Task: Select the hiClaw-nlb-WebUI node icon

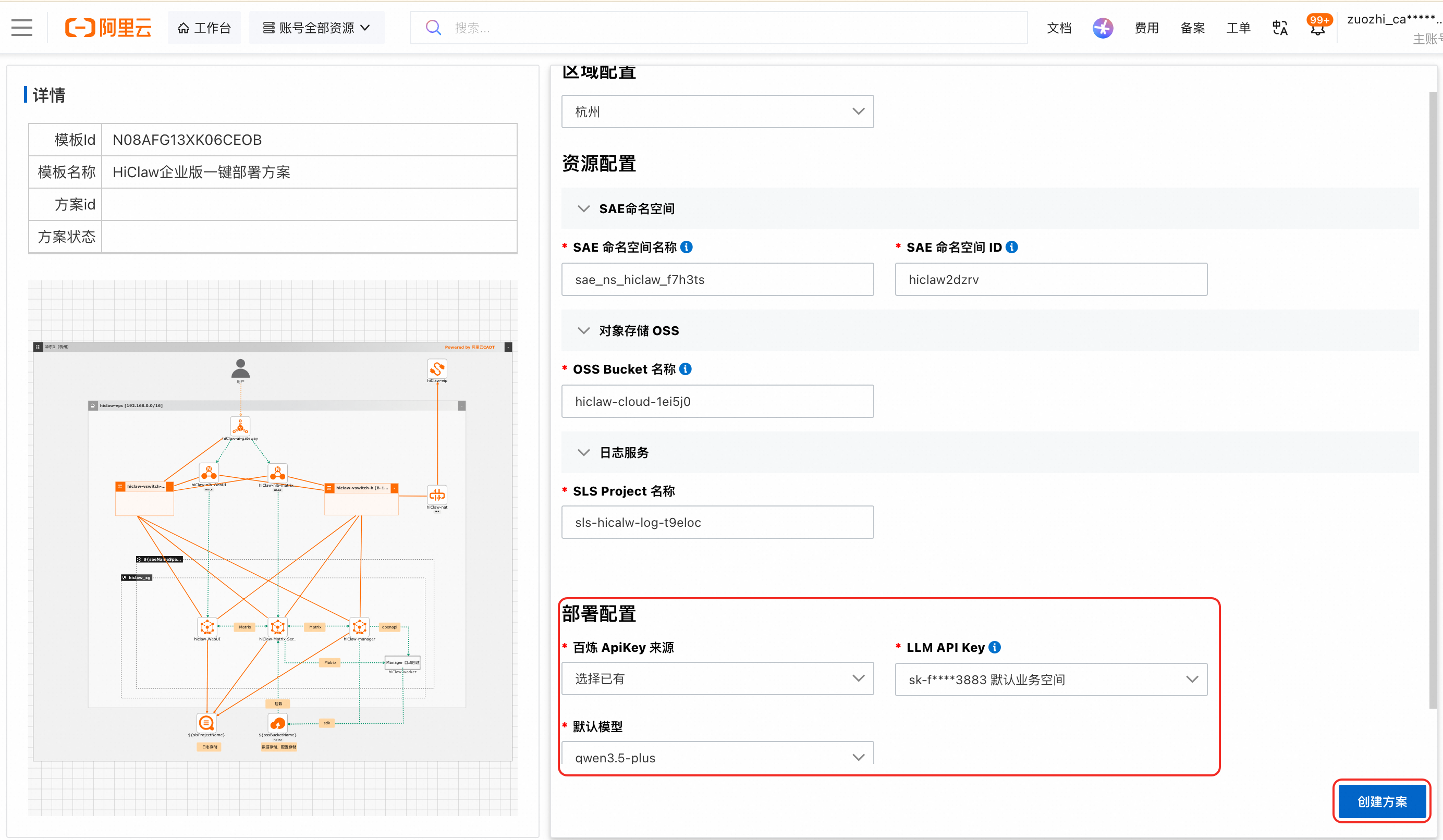Action: coord(209,473)
